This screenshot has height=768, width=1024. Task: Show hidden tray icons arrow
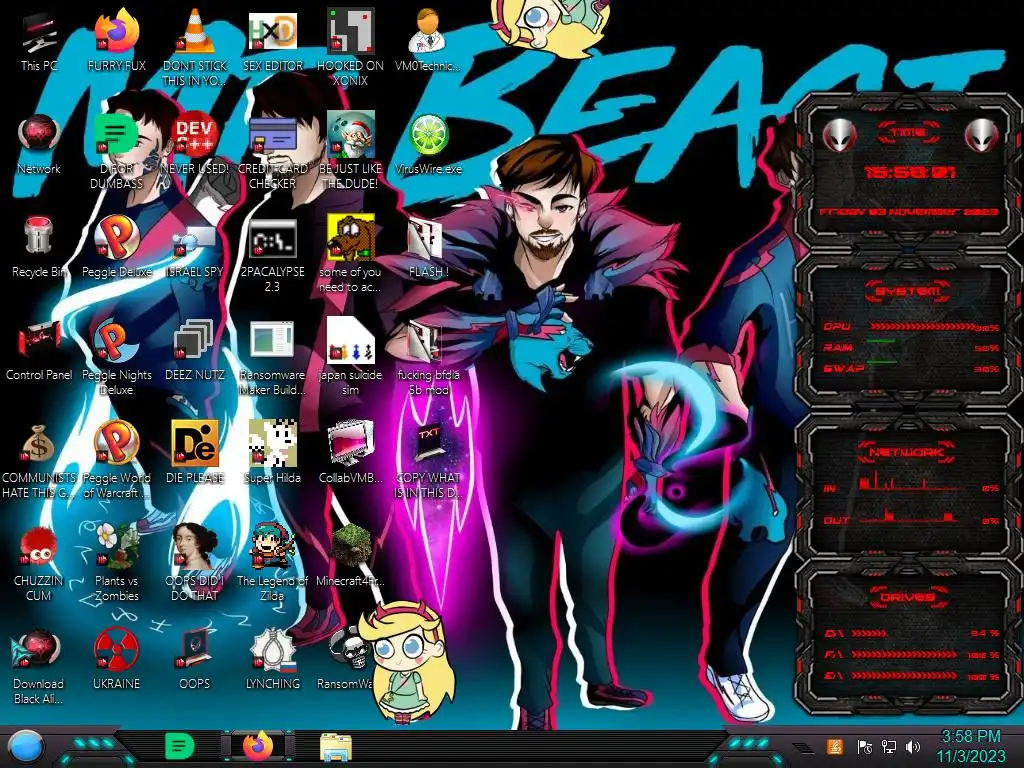[x=803, y=748]
